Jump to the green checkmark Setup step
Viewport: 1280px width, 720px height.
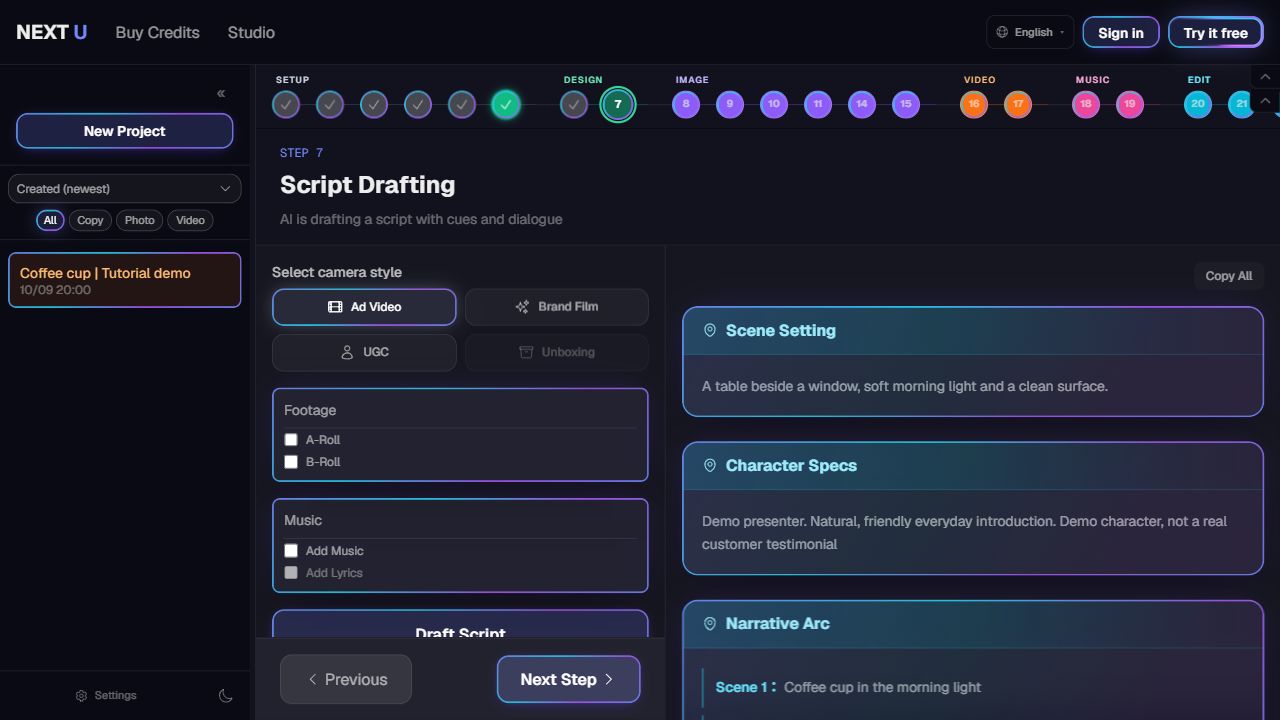506,104
